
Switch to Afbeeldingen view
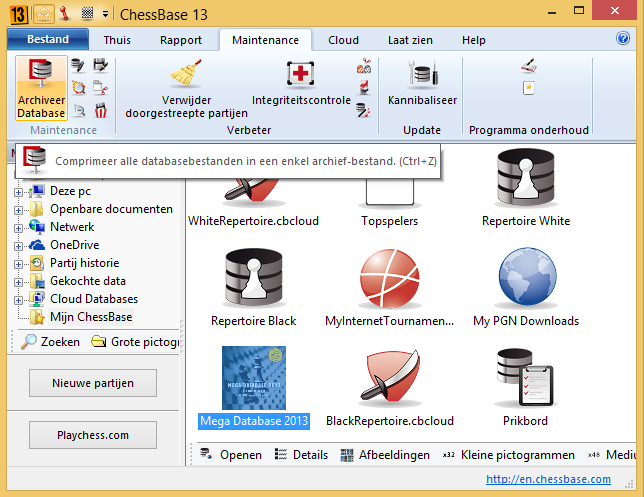click(385, 455)
